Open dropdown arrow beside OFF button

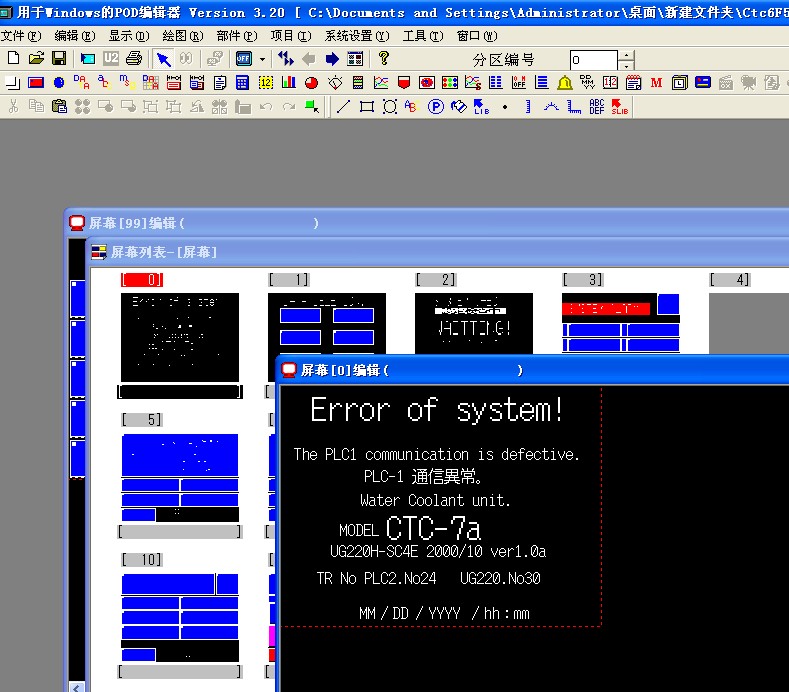[x=263, y=59]
